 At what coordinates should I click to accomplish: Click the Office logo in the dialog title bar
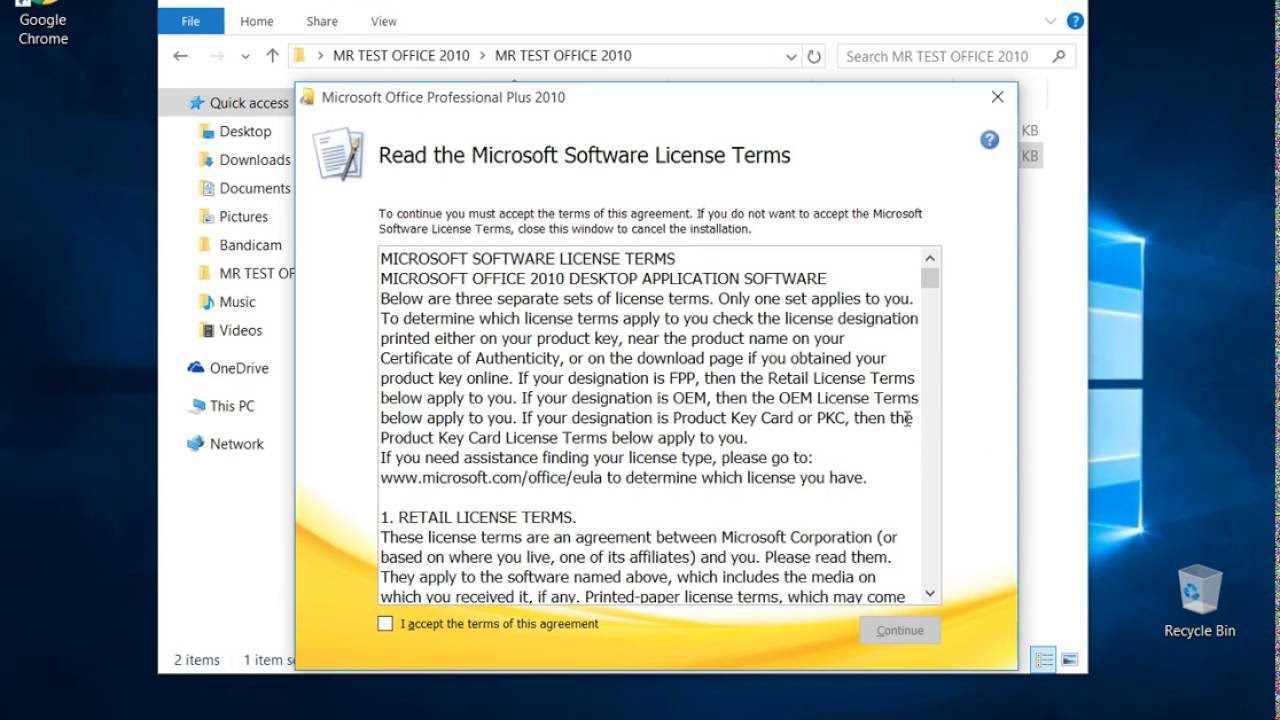[308, 97]
